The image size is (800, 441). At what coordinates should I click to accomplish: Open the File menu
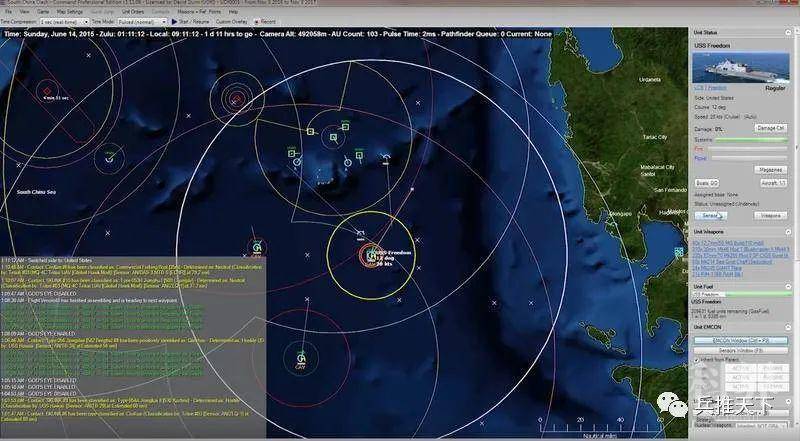8,11
